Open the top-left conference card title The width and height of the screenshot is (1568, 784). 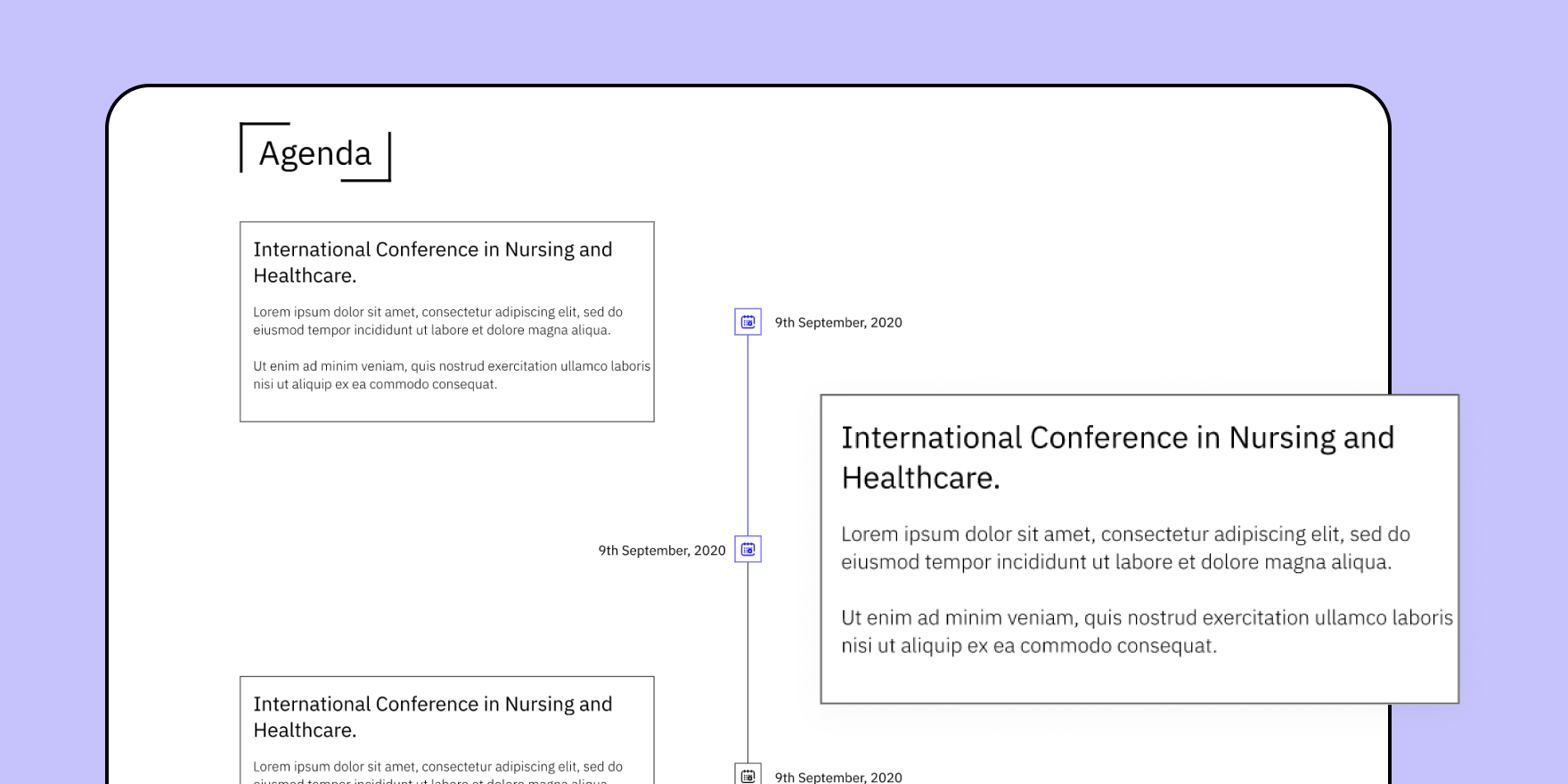[432, 262]
